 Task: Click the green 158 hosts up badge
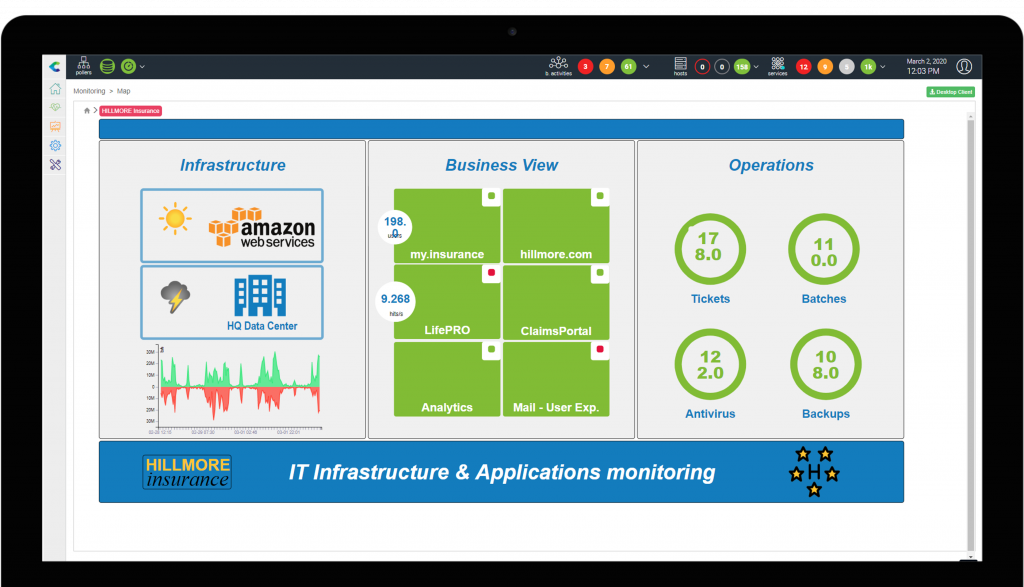coord(742,67)
